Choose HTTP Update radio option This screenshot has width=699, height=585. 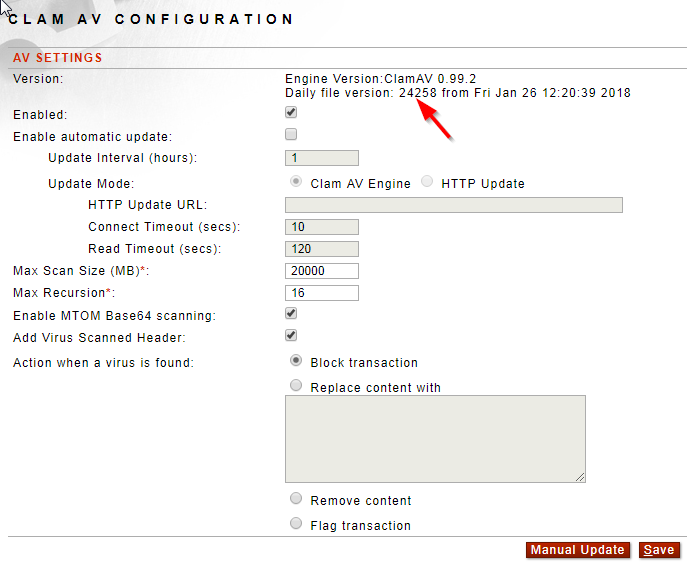(x=427, y=181)
